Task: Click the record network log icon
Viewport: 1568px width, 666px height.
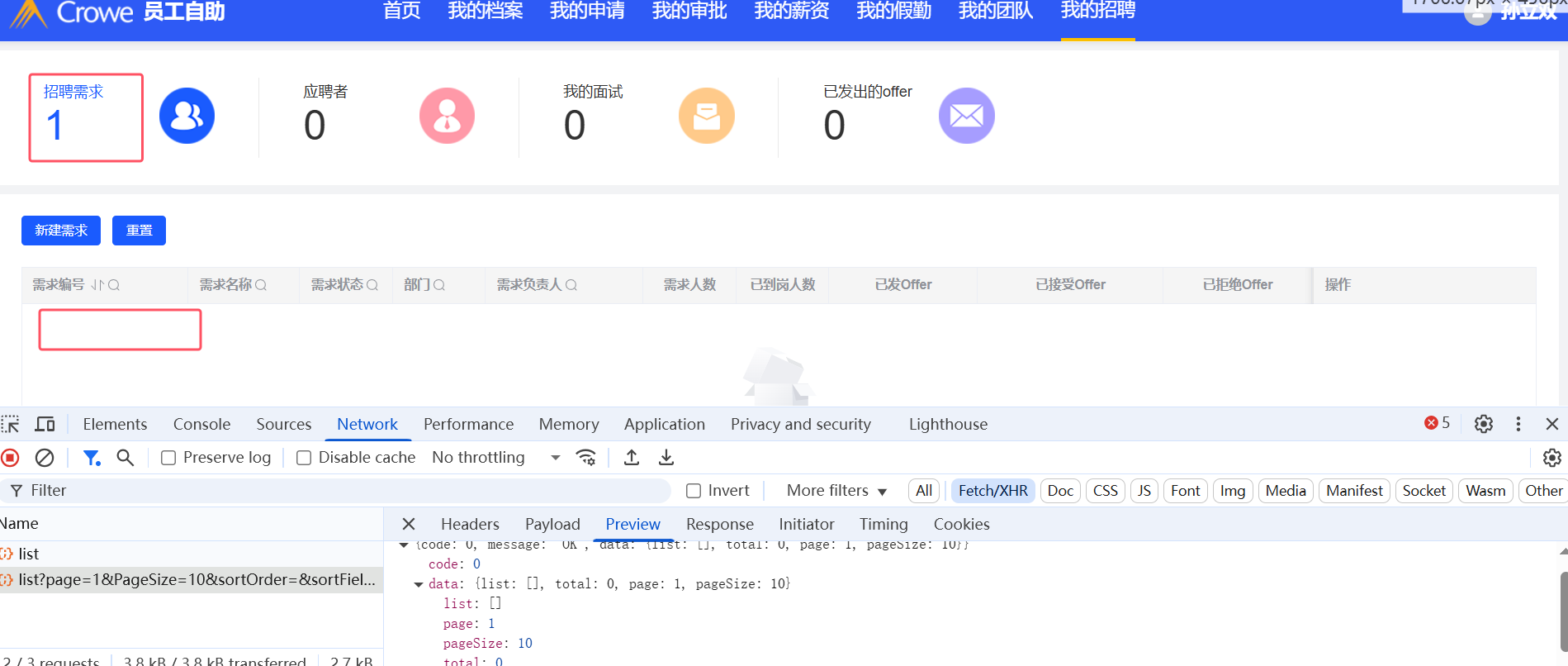Action: [x=11, y=458]
